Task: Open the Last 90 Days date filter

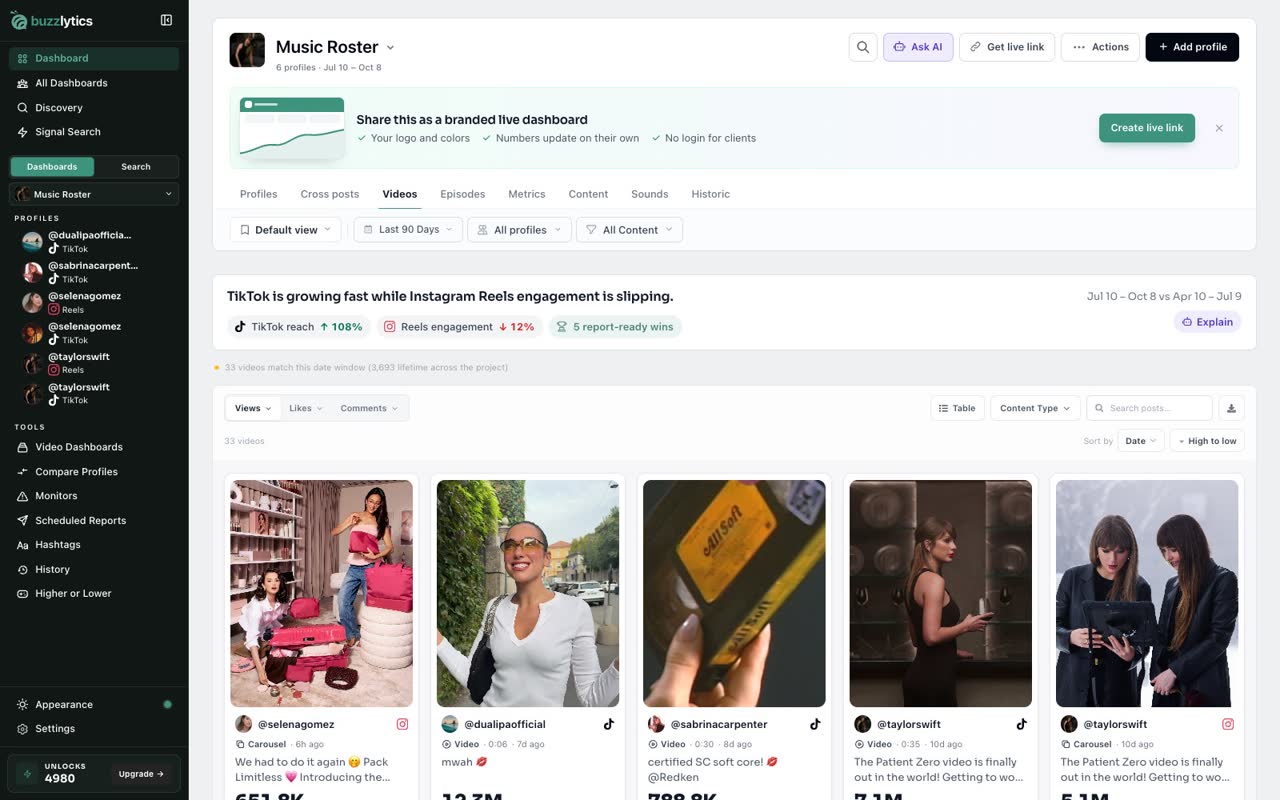Action: coord(408,230)
